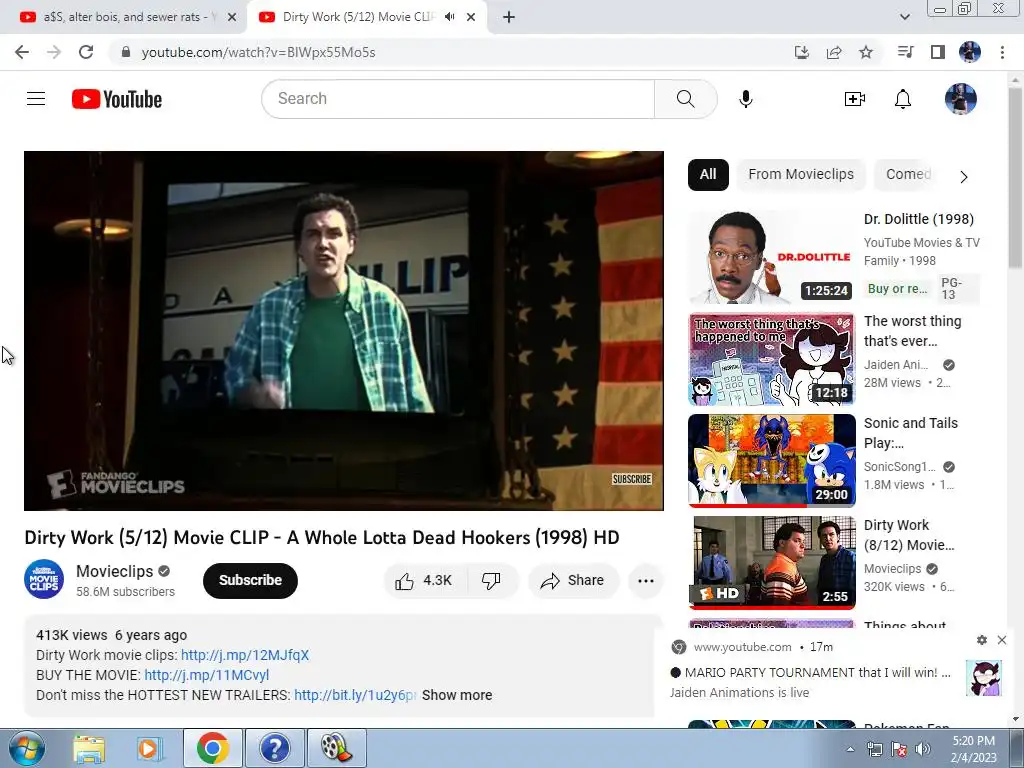Go back with browser back arrow
The width and height of the screenshot is (1024, 768).
point(22,52)
